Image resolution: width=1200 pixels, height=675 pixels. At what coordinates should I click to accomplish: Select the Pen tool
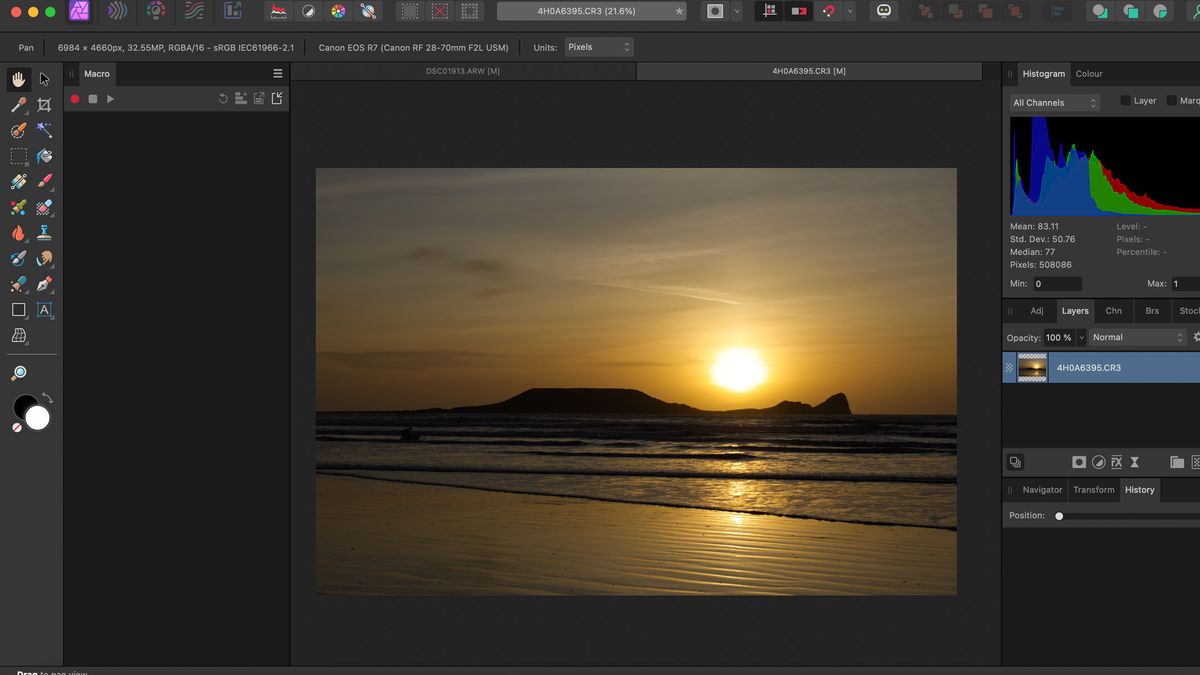tap(44, 284)
